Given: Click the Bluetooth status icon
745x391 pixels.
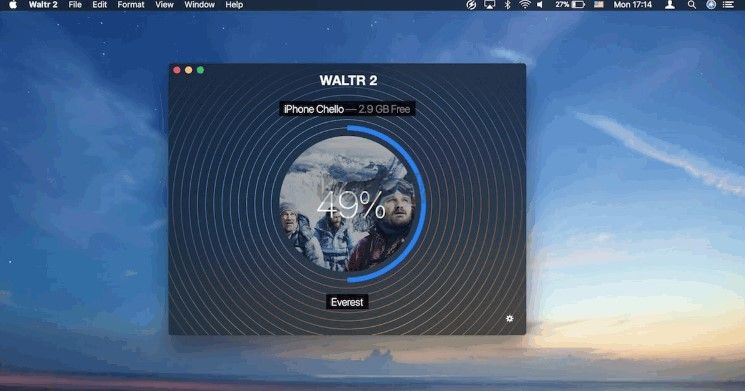Looking at the screenshot, I should (x=507, y=5).
